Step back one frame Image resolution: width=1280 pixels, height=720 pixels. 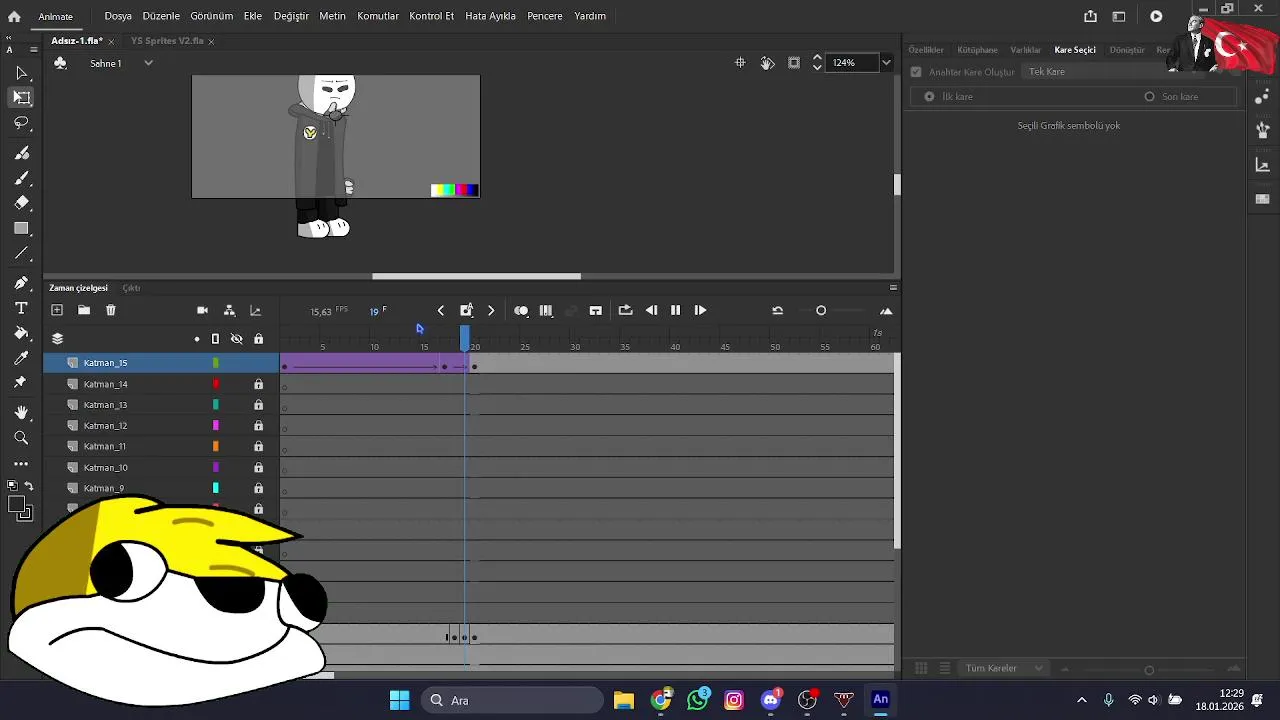651,311
